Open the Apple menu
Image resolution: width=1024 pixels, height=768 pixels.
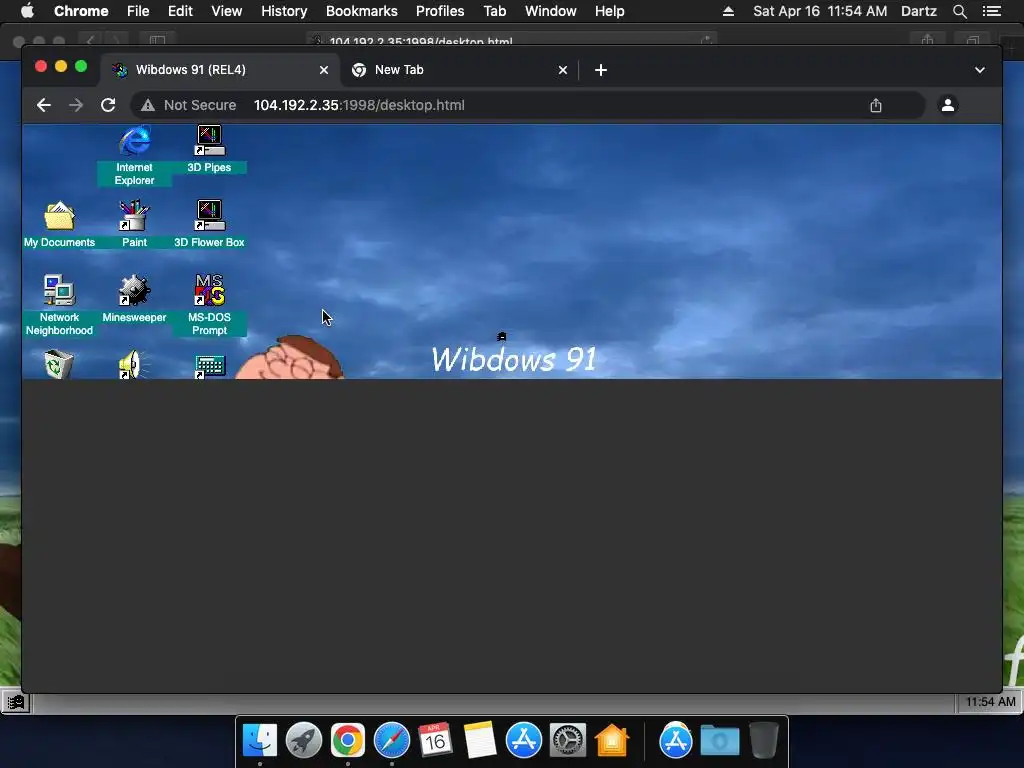[x=27, y=11]
